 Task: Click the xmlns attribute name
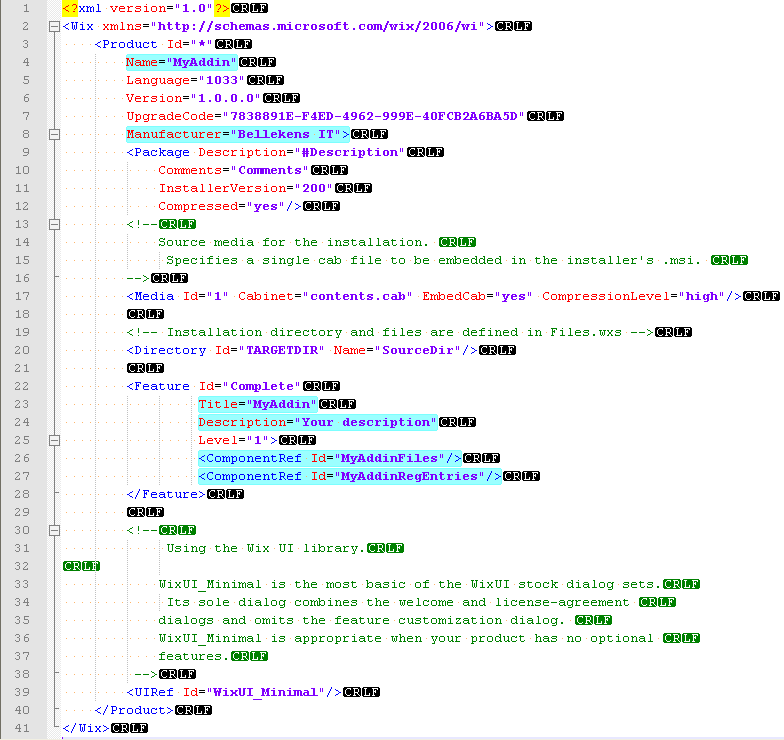(x=122, y=26)
